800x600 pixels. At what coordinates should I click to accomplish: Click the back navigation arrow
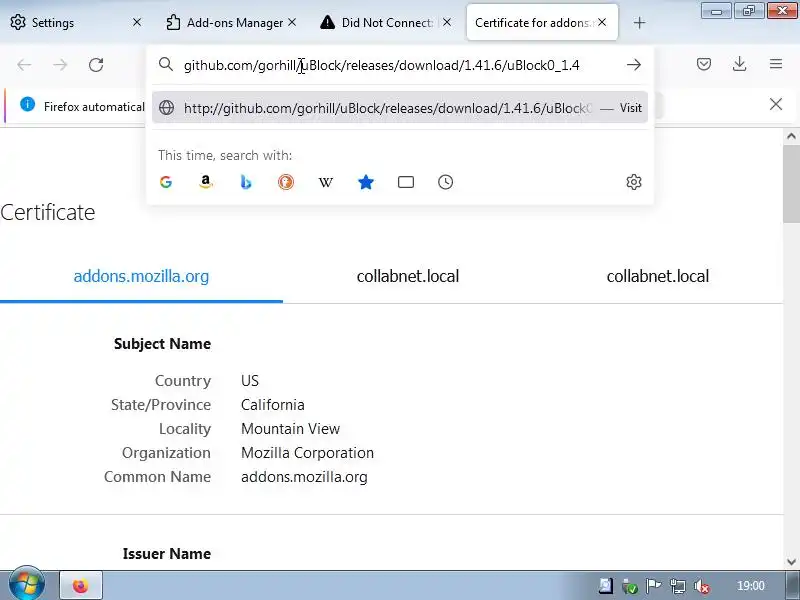[24, 65]
